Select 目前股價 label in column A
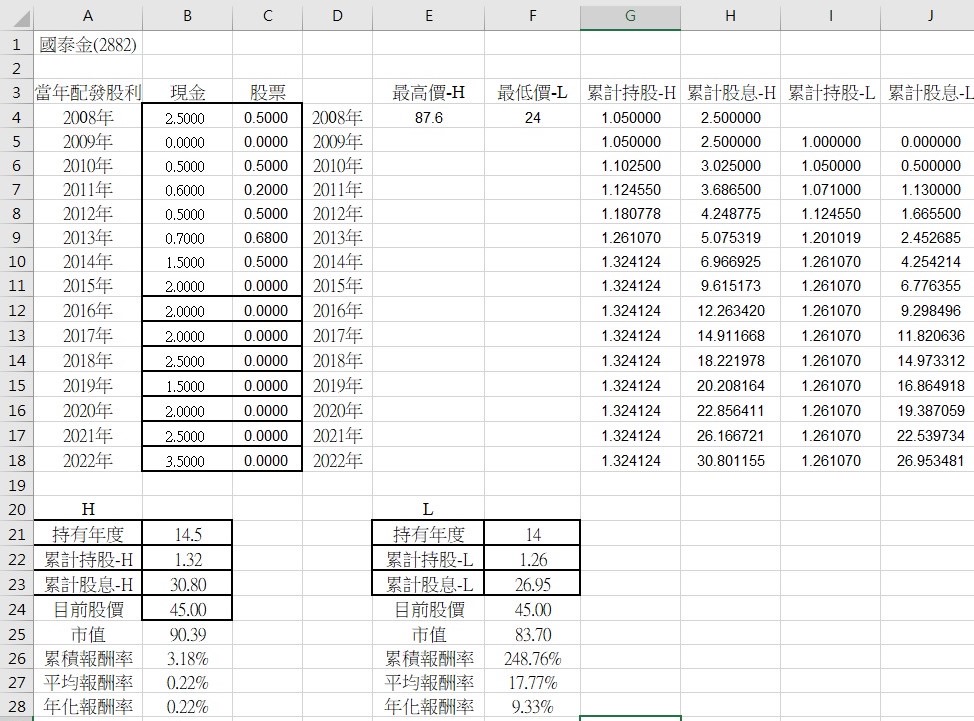Screen dimensions: 974x721 click(x=88, y=610)
